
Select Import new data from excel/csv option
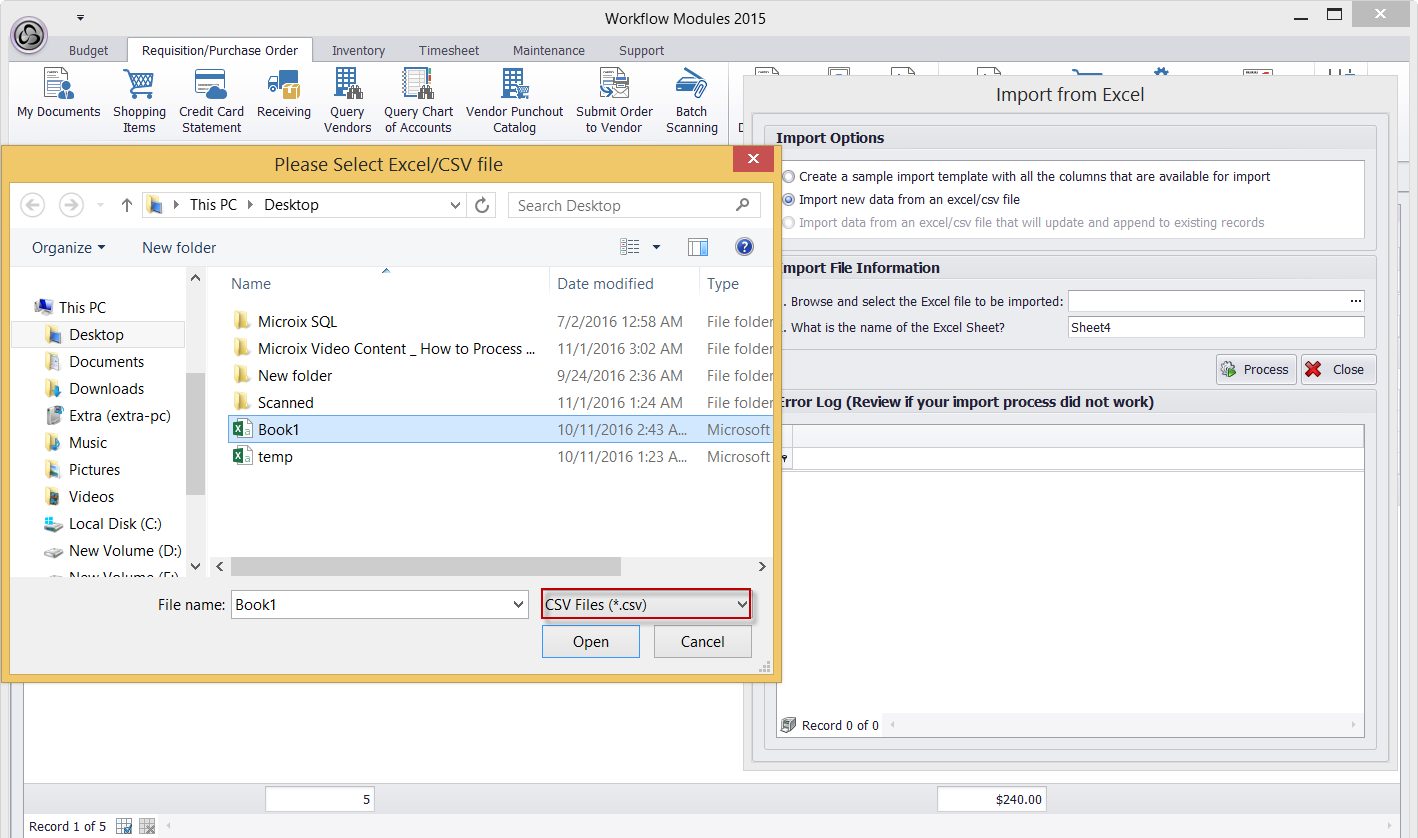coord(789,200)
